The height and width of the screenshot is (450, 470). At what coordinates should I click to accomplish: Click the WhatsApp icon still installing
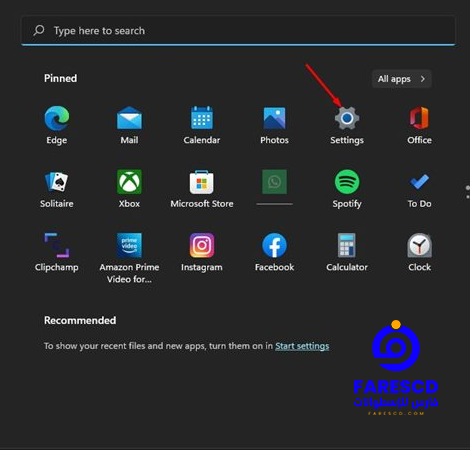[274, 182]
